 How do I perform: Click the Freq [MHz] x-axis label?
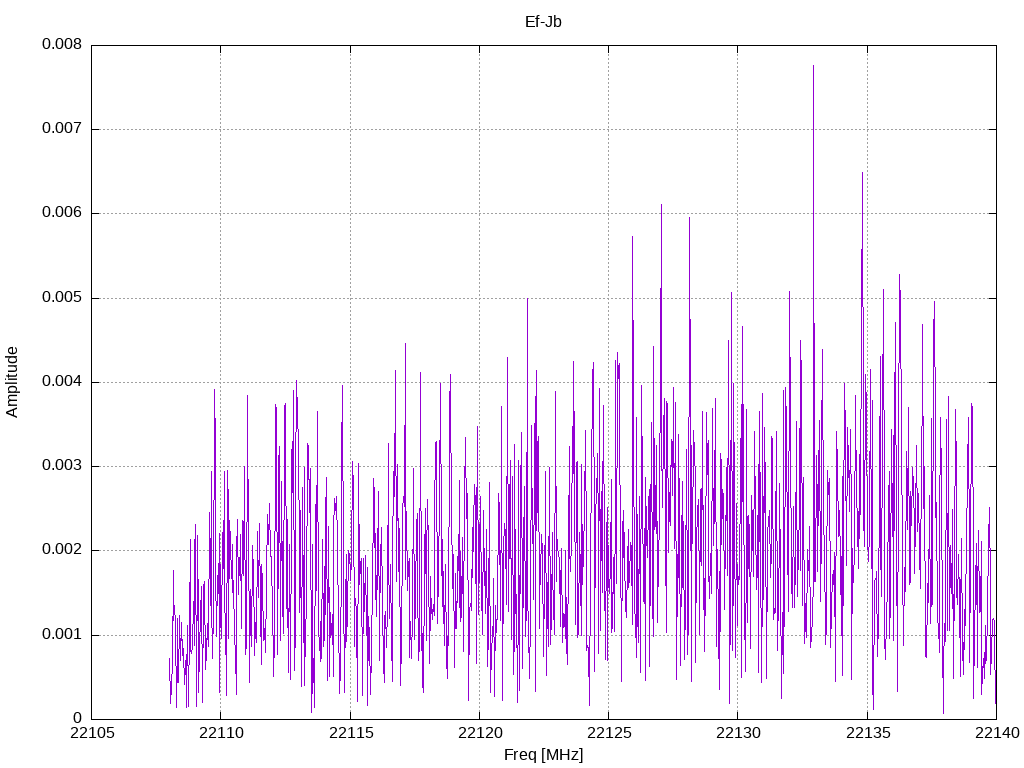tap(543, 755)
